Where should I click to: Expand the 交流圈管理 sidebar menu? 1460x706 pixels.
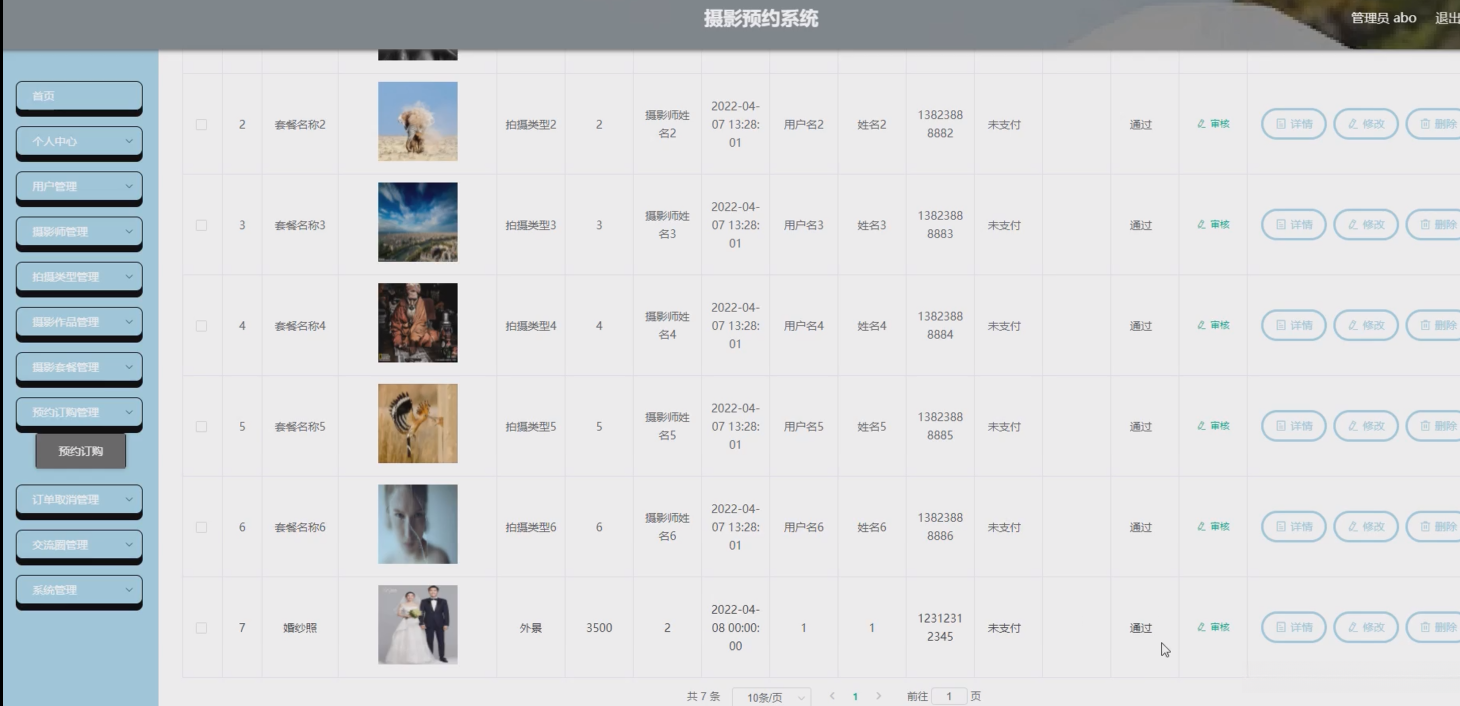(79, 544)
